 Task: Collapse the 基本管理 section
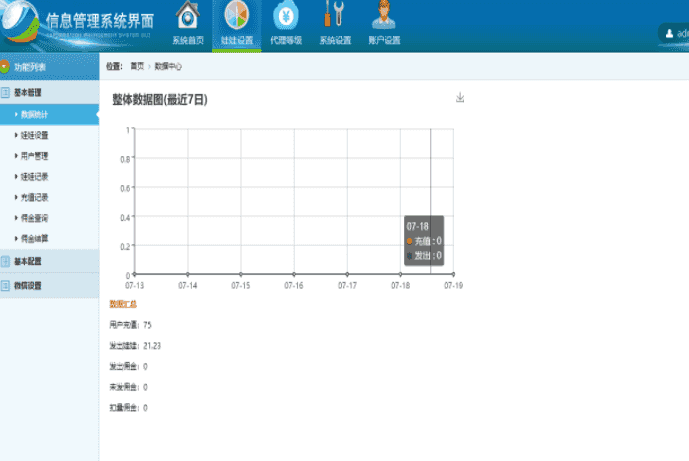49,92
